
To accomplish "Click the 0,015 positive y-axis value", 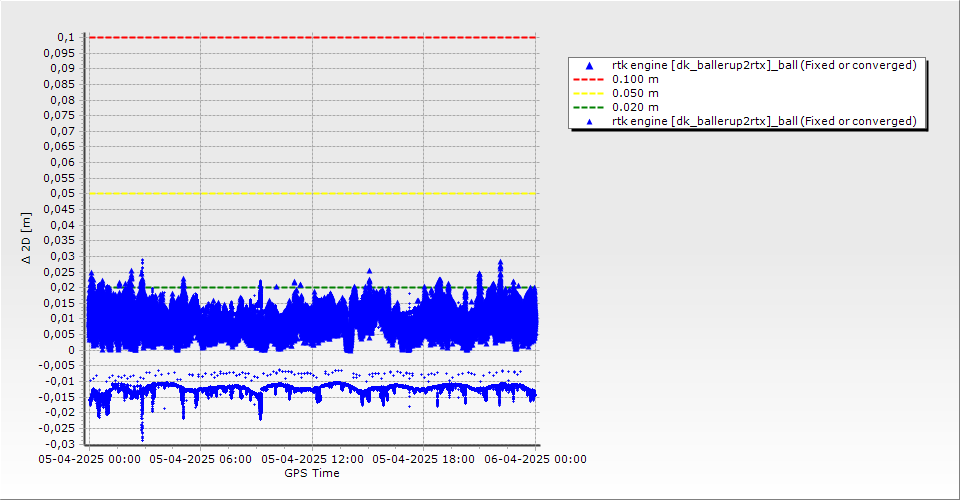I will pos(59,303).
